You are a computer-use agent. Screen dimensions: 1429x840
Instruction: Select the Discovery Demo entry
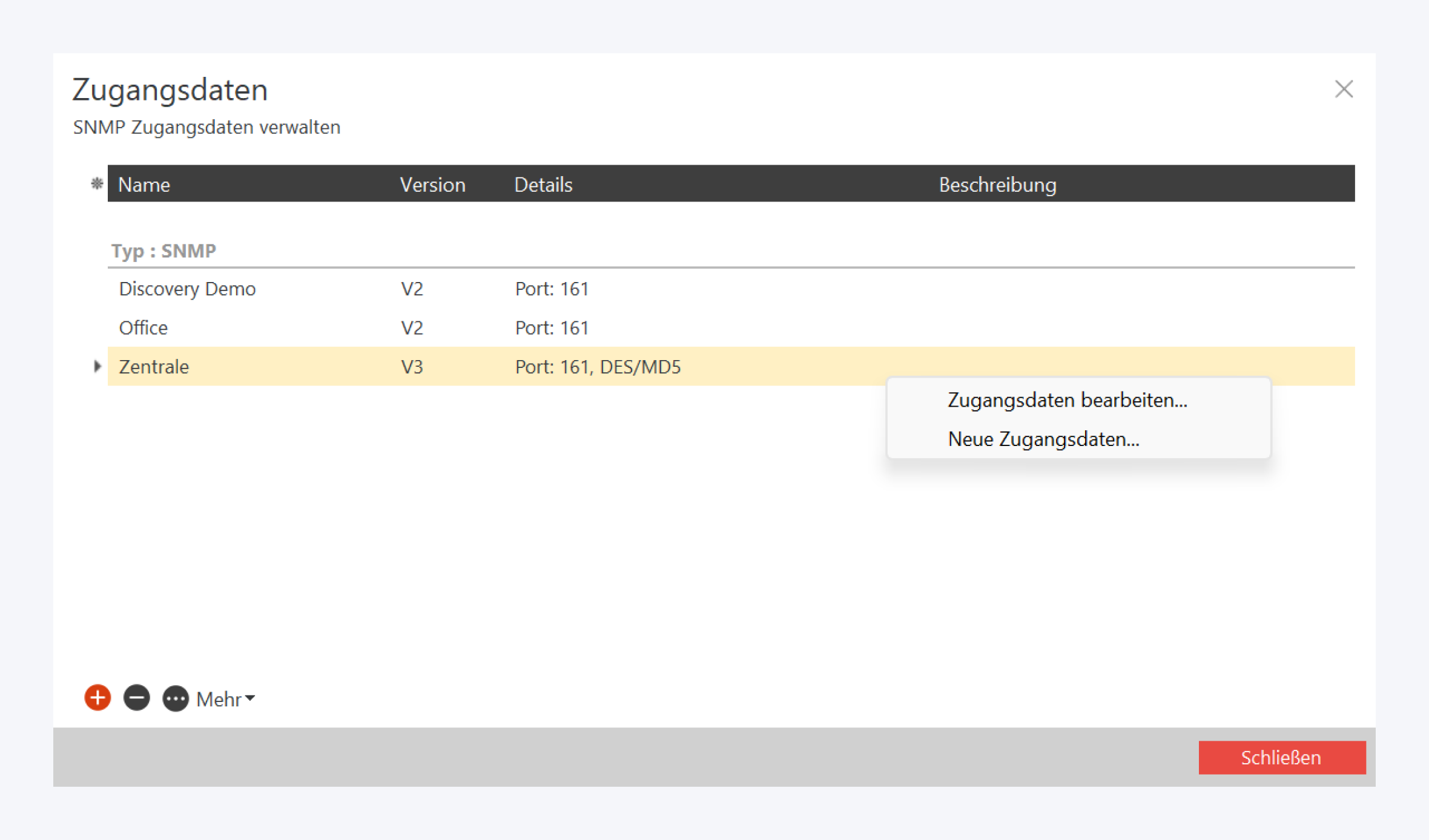187,289
